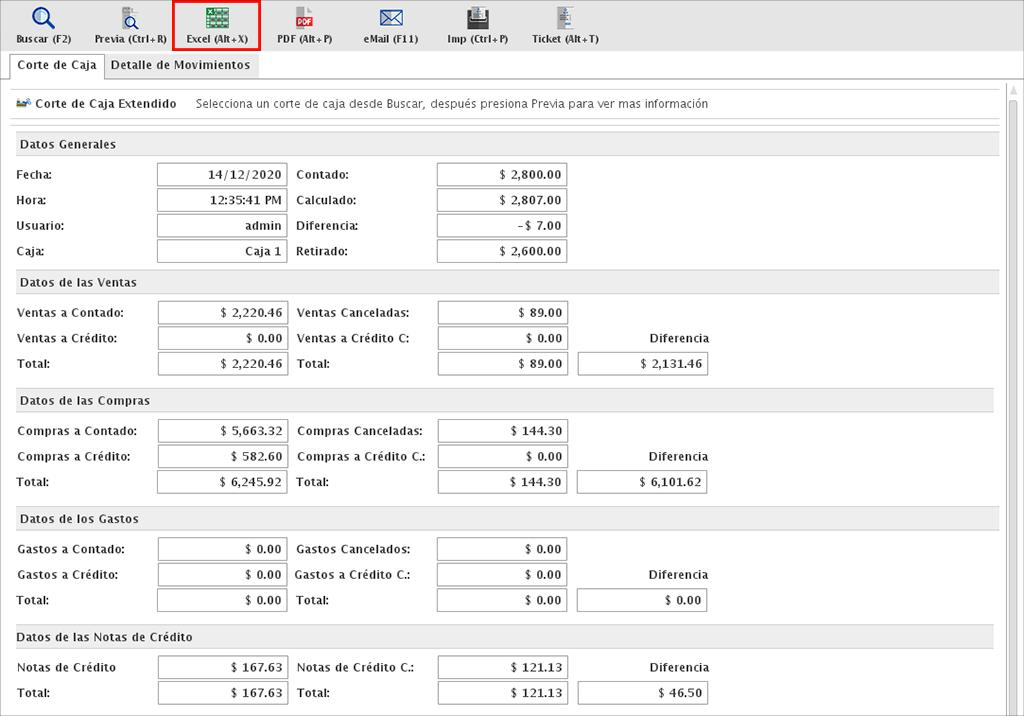Click the Notas de Crédito Diferencia field
The height and width of the screenshot is (716, 1024).
tap(642, 693)
